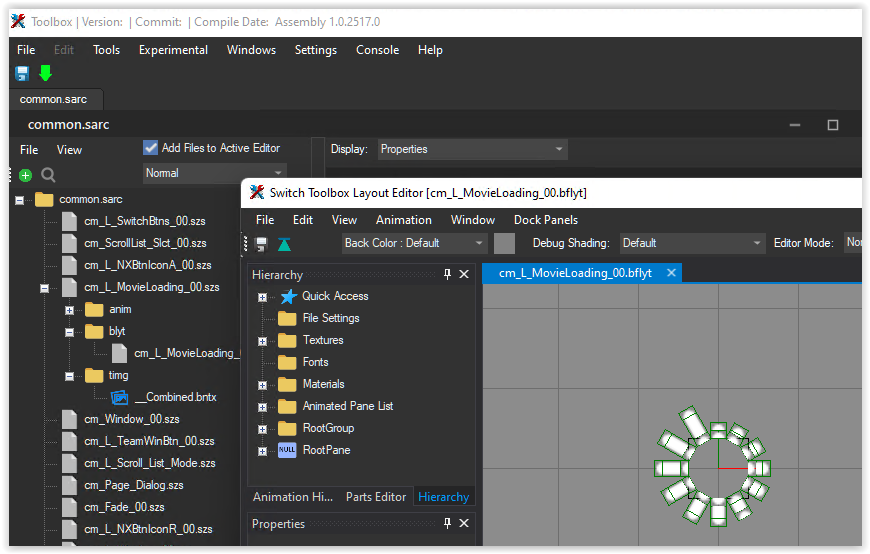Open the Settings menu
Screen dimensions: 870x554
(316, 50)
